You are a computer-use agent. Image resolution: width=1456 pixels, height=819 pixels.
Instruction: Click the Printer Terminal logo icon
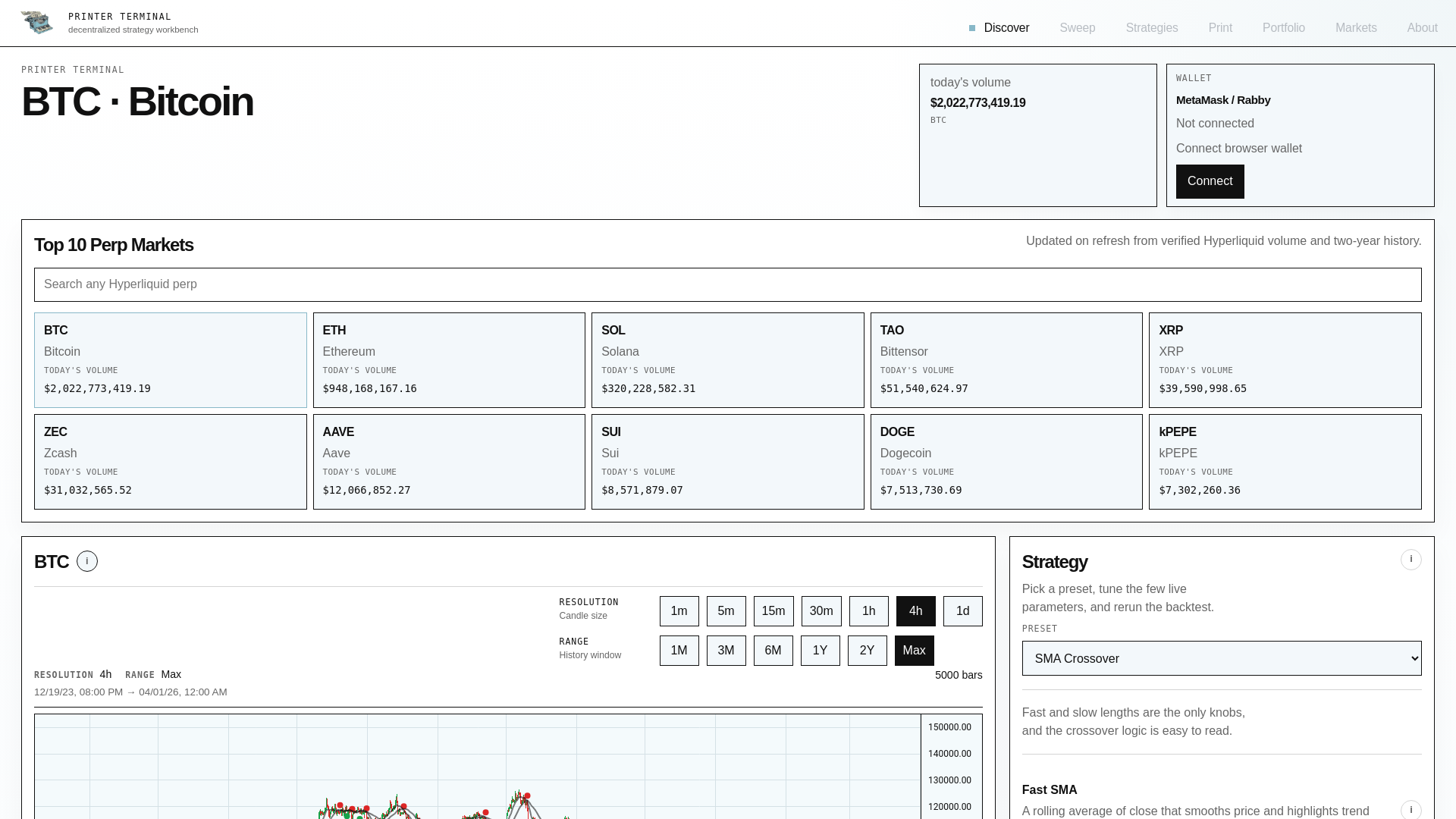(36, 23)
